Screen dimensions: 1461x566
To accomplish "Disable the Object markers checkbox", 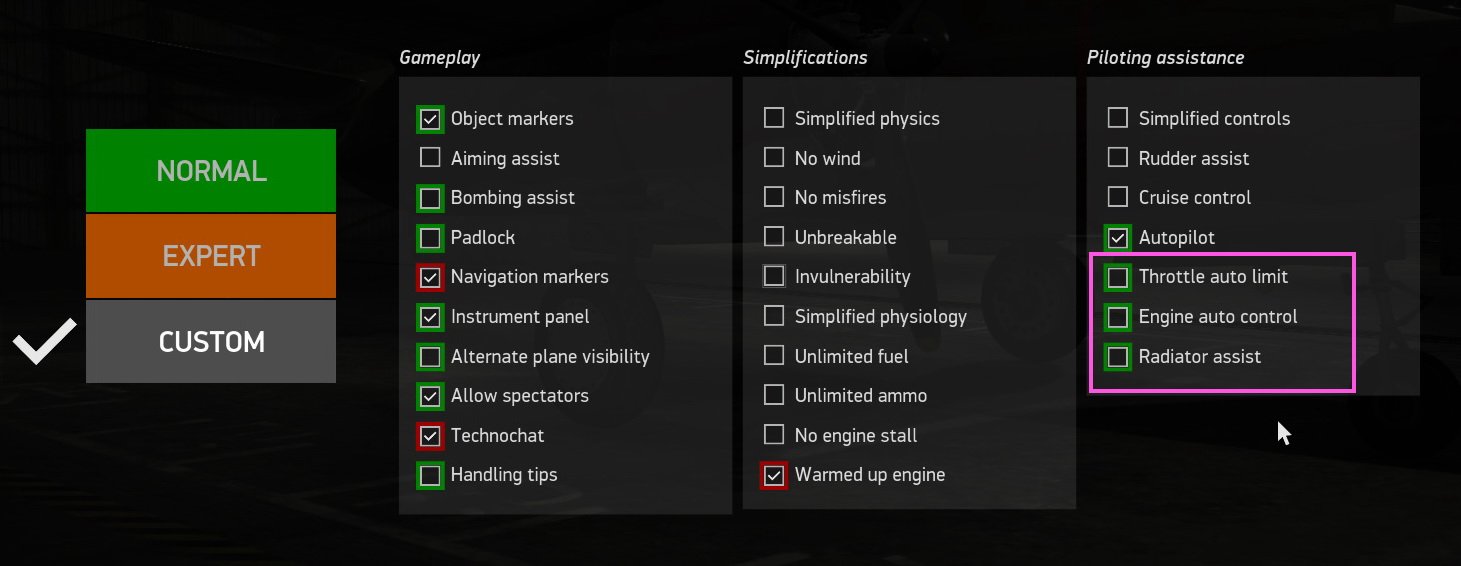I will pyautogui.click(x=430, y=119).
